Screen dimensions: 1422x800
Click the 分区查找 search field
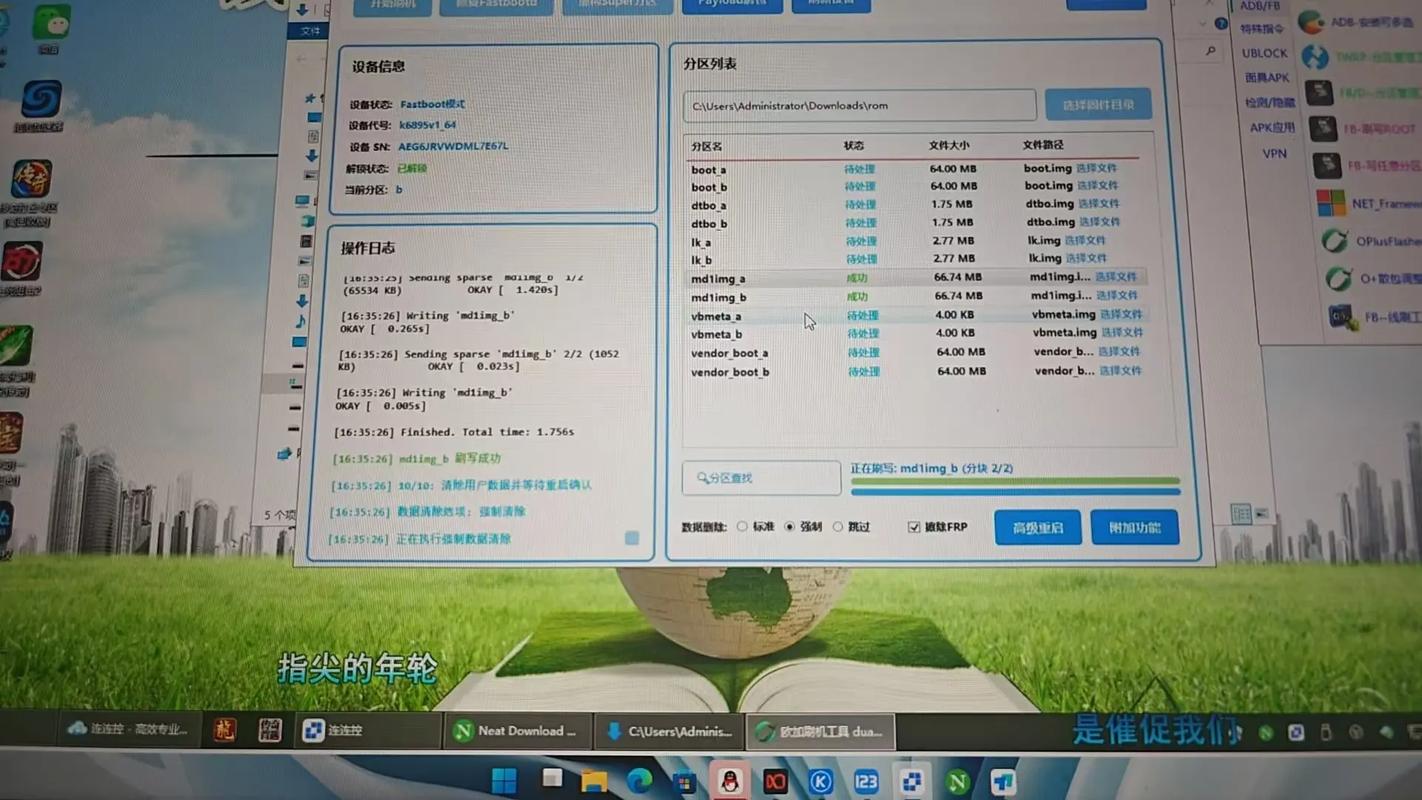coord(761,478)
